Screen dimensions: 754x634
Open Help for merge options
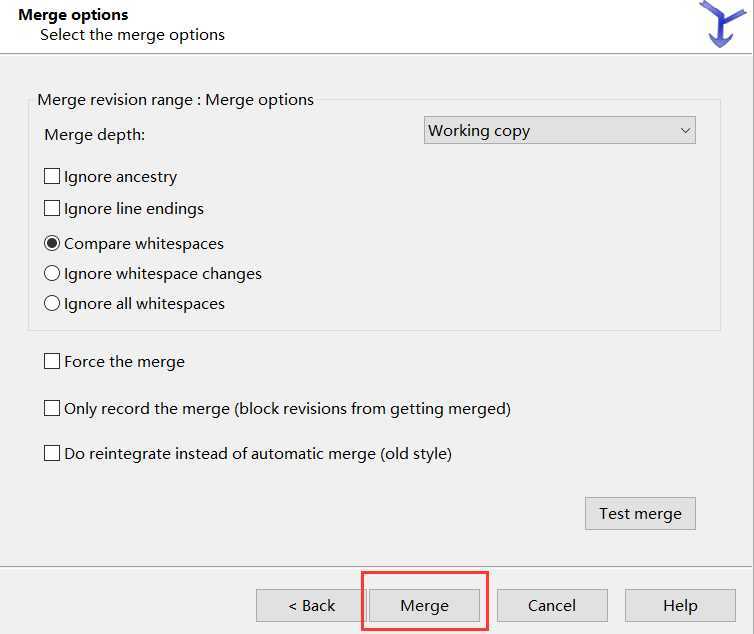[x=680, y=605]
